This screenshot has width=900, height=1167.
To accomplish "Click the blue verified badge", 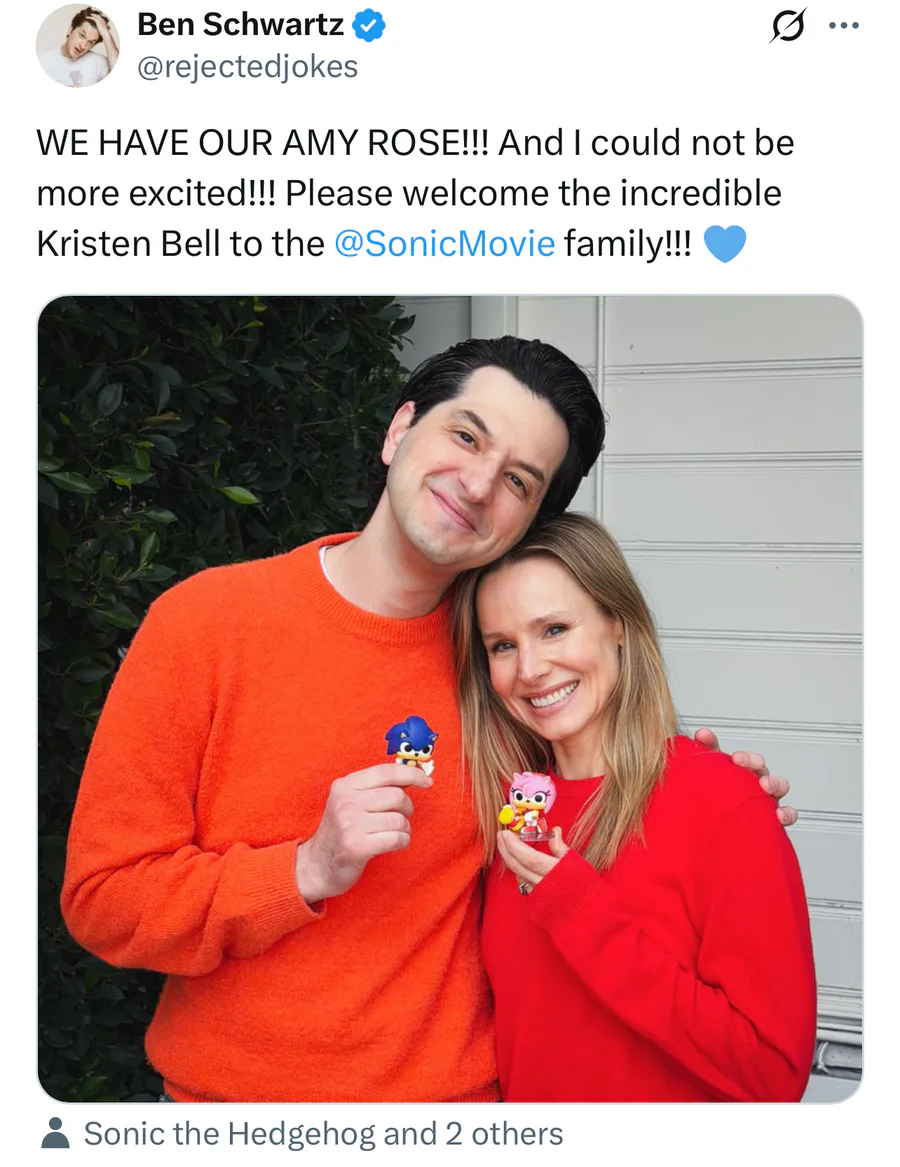I will (x=370, y=26).
